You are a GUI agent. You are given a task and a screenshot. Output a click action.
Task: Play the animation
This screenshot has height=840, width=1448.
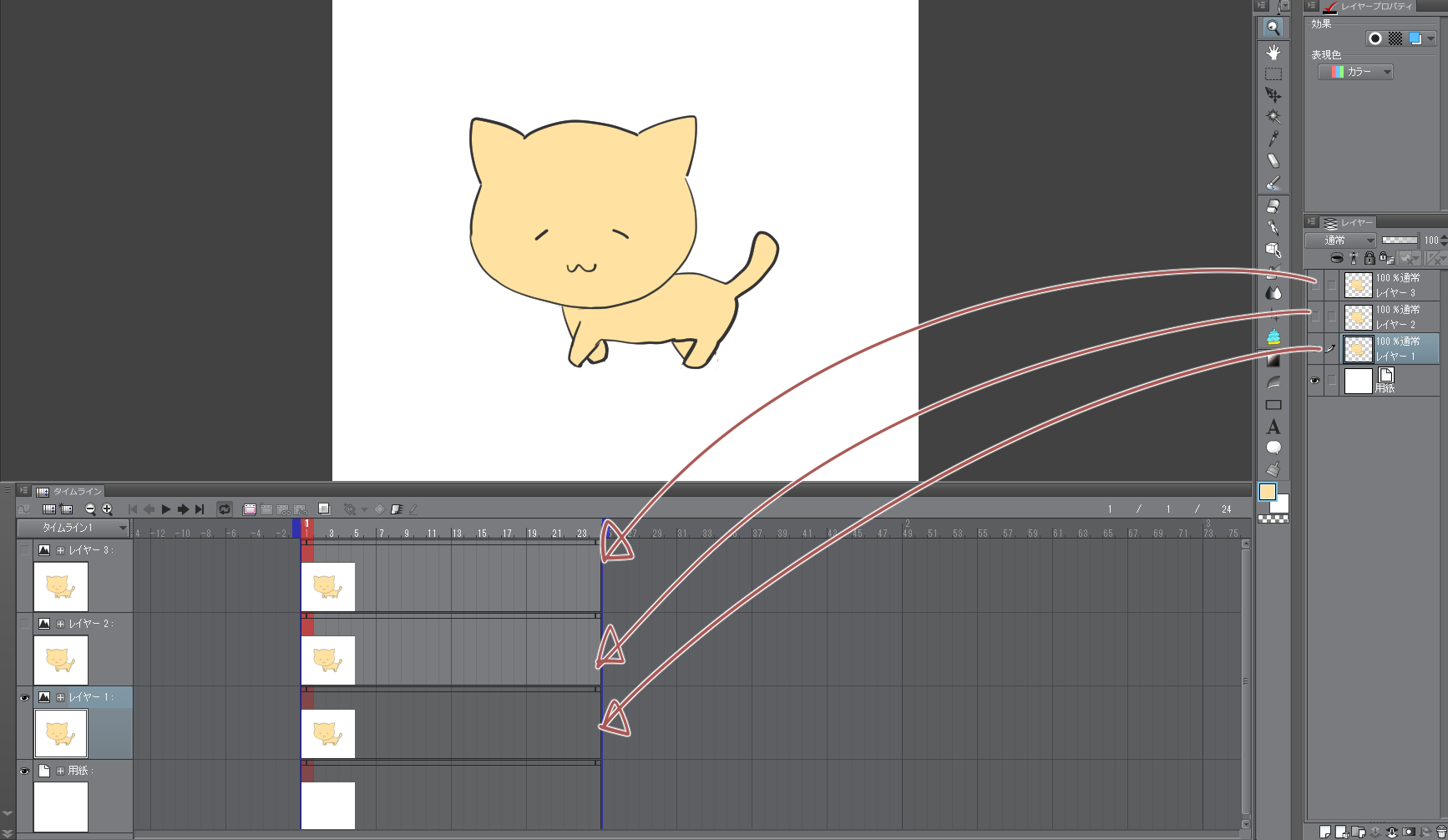(166, 509)
